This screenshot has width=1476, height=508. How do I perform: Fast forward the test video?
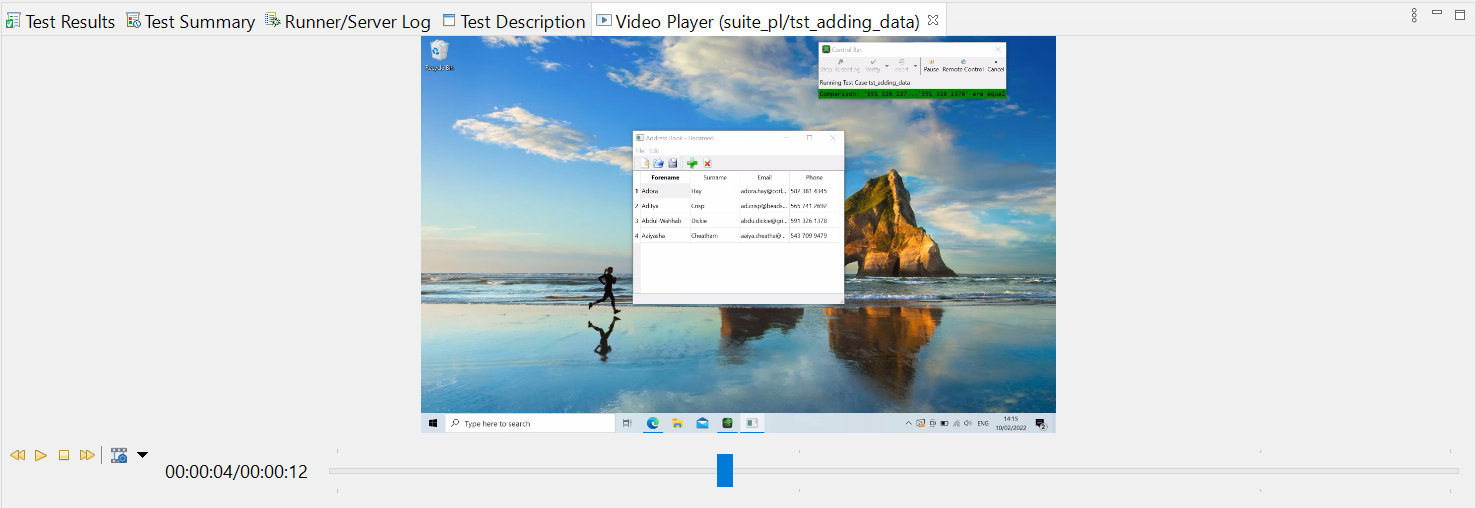pyautogui.click(x=87, y=455)
